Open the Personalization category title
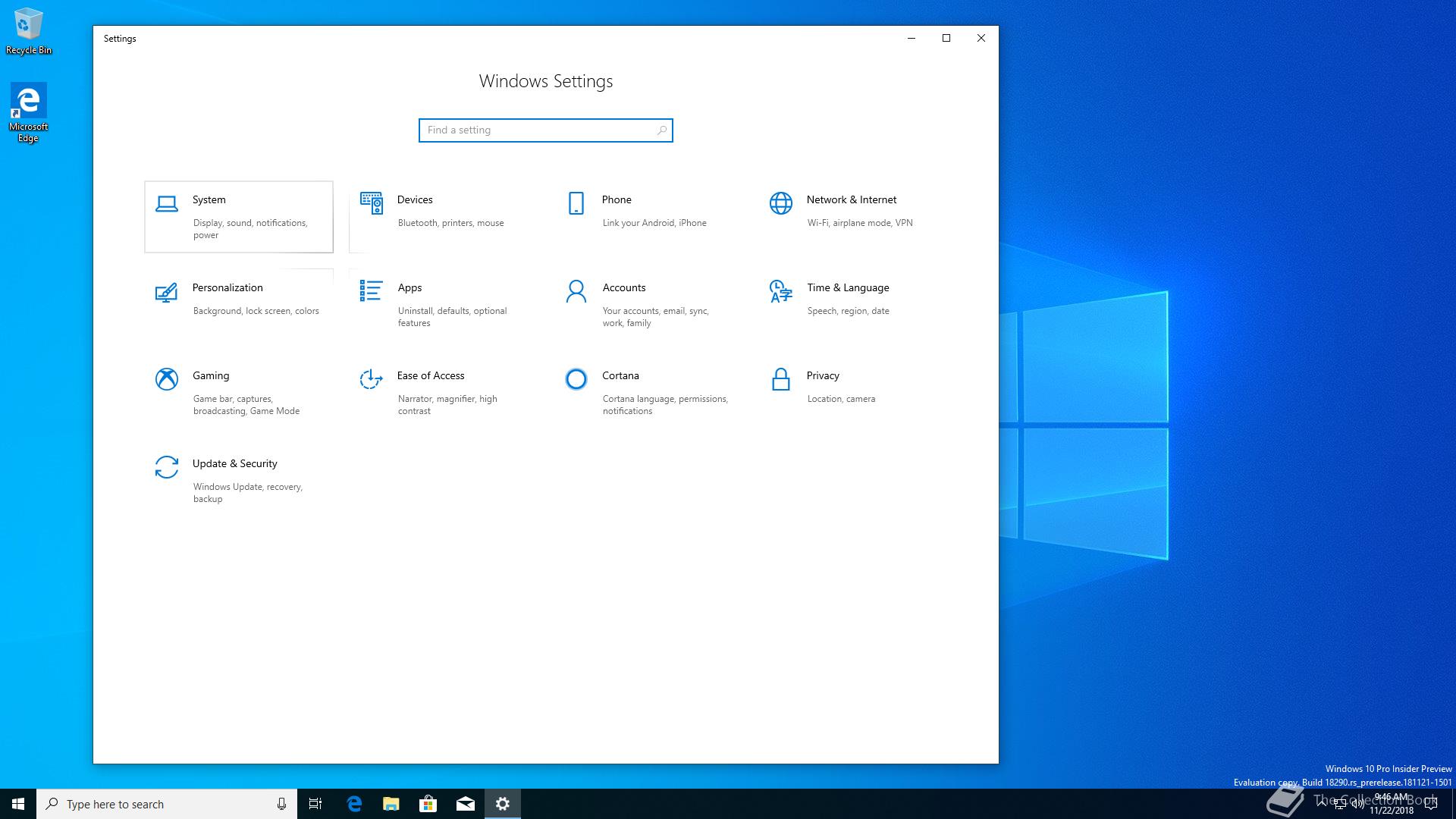Image resolution: width=1456 pixels, height=819 pixels. point(227,287)
